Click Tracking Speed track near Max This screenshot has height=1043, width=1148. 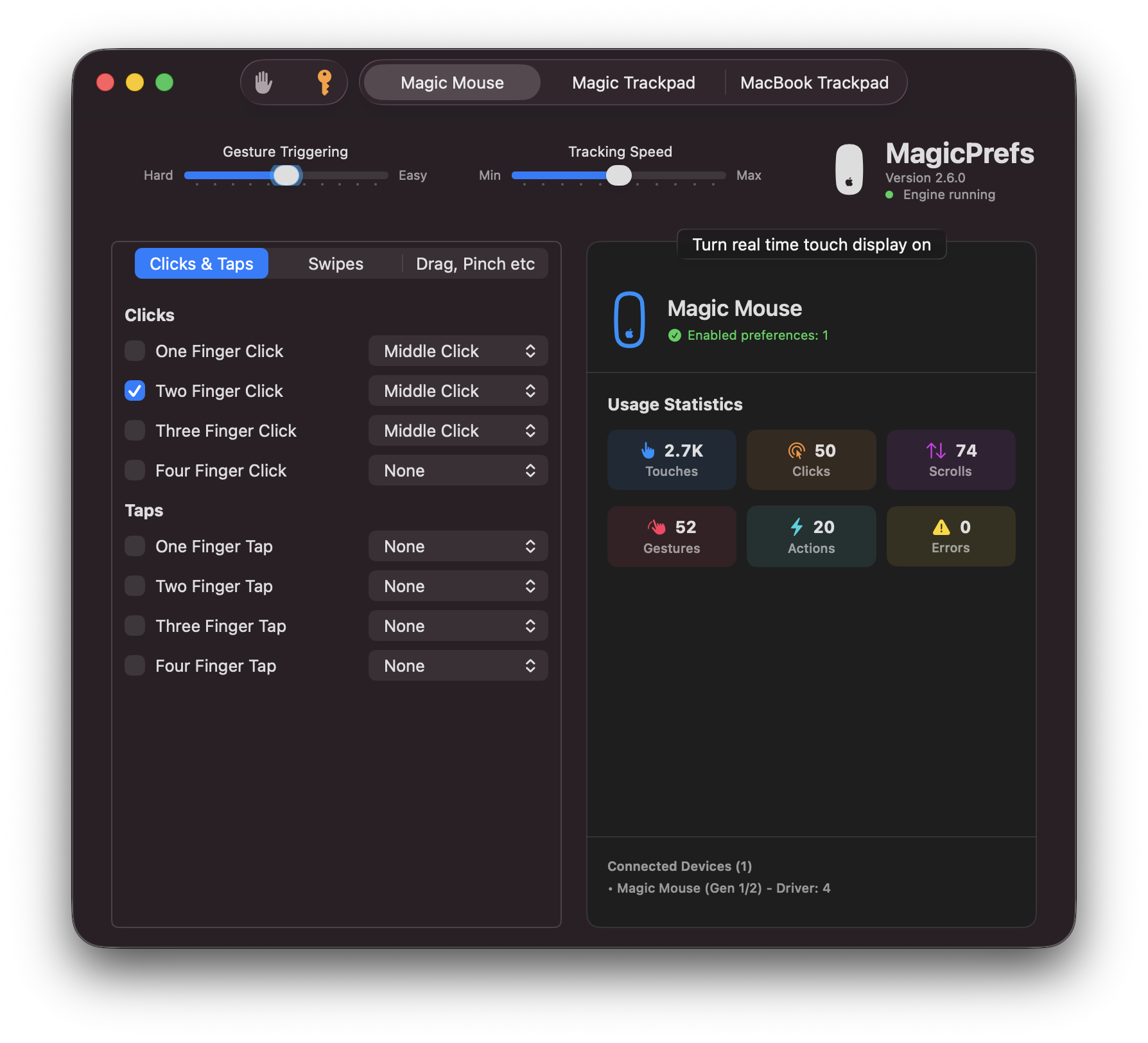click(713, 175)
